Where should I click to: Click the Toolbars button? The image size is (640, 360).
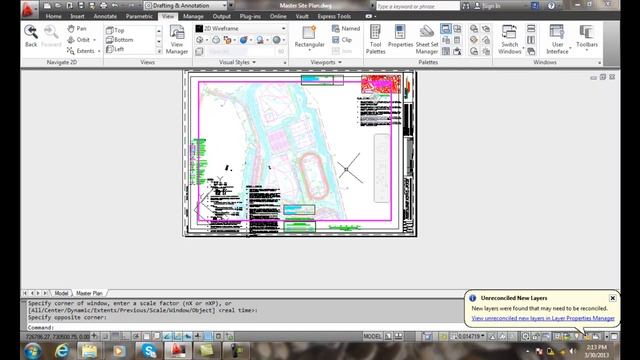tap(587, 37)
